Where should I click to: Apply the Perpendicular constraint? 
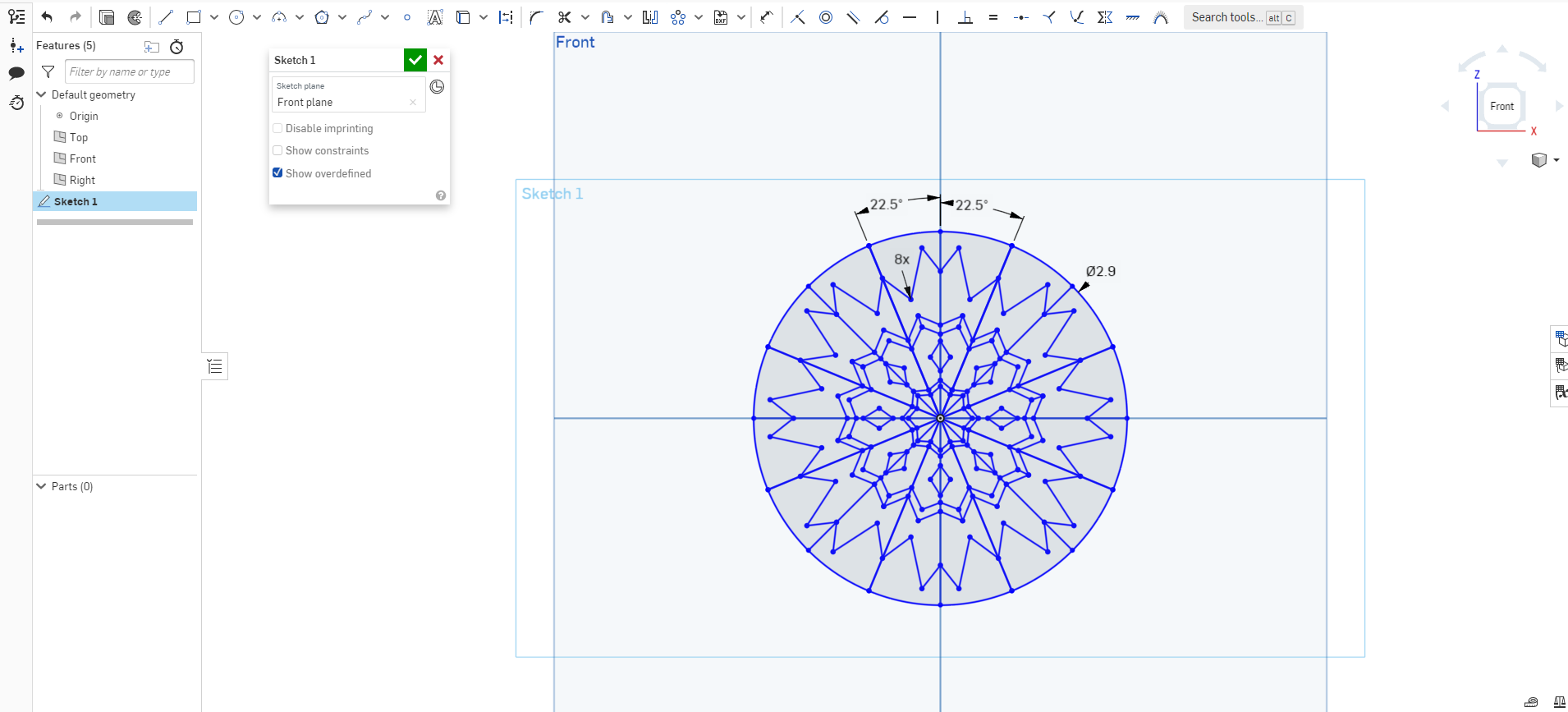coord(965,17)
